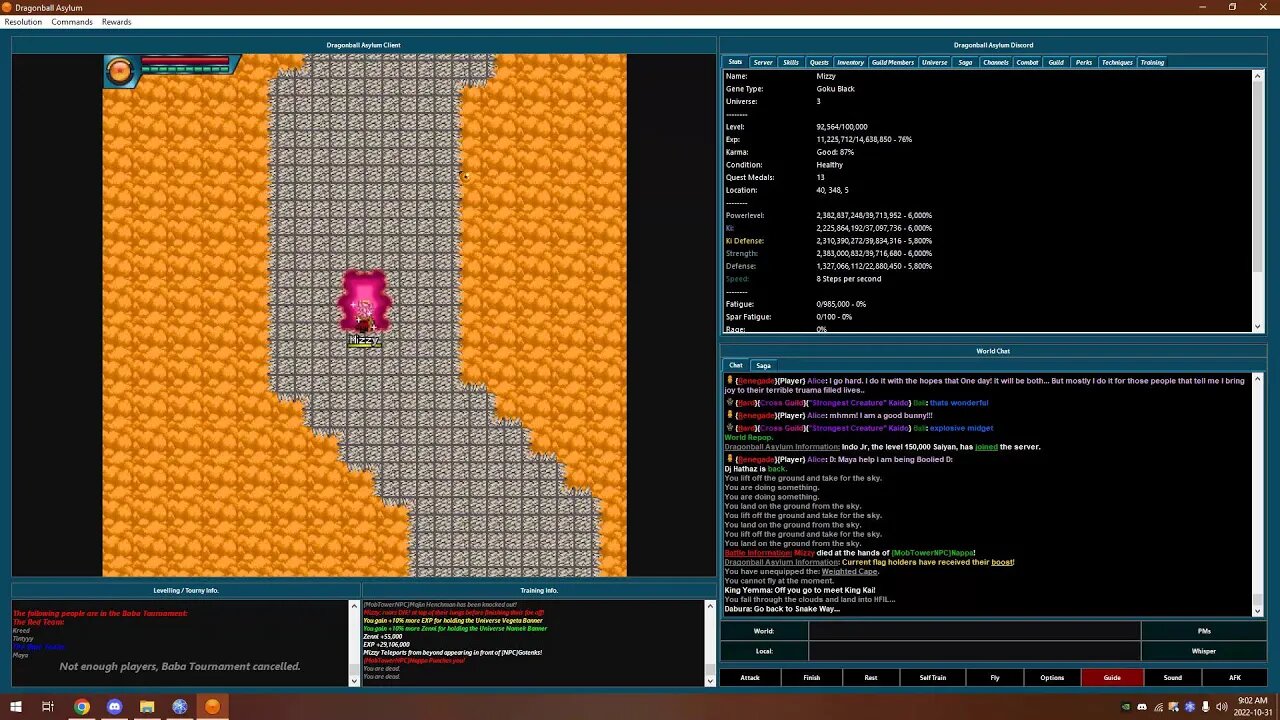Click the Self Train button
This screenshot has width=1280, height=720.
pos(932,677)
